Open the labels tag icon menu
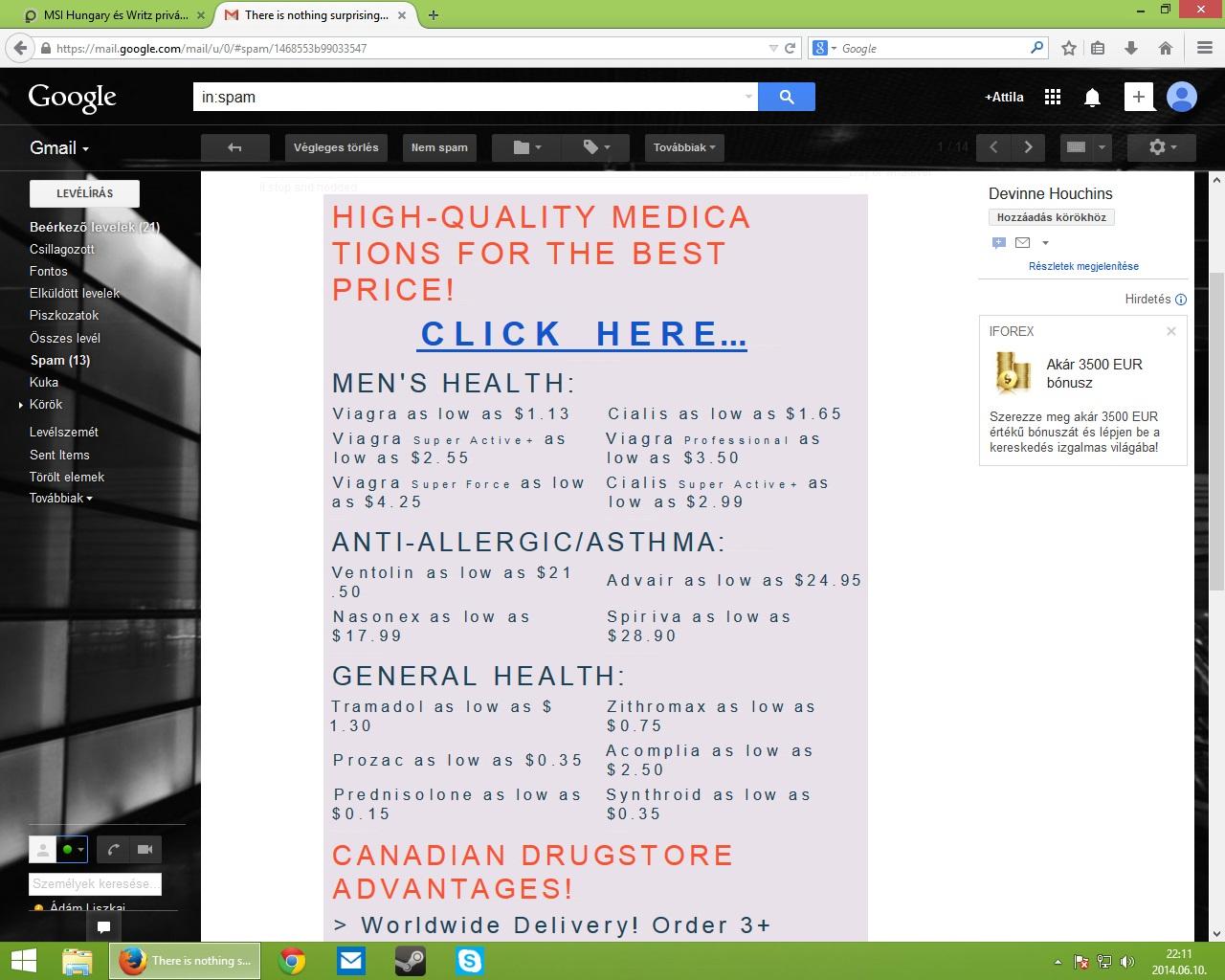The image size is (1225, 980). pos(597,147)
